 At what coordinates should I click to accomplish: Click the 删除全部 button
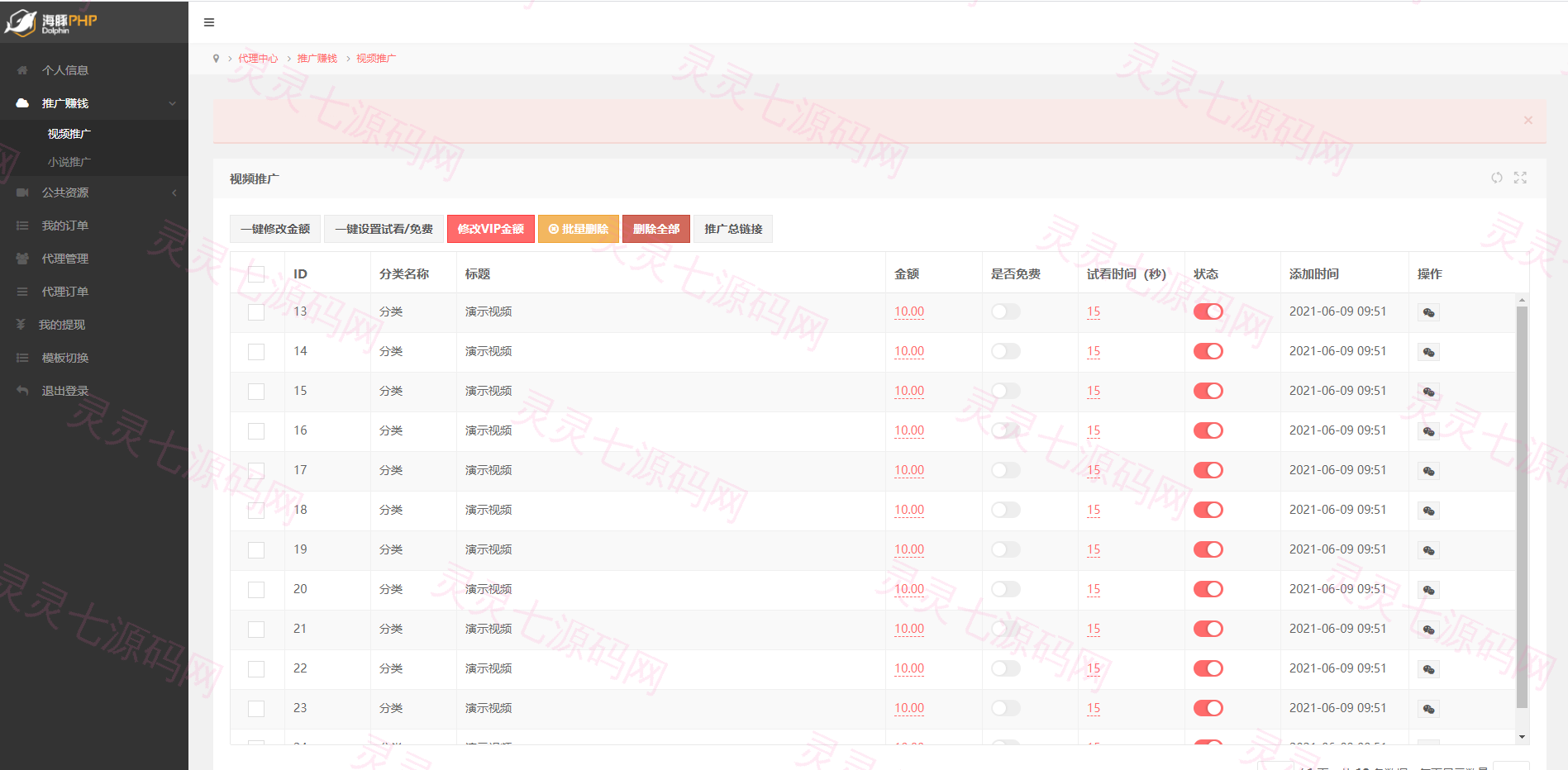[x=656, y=229]
